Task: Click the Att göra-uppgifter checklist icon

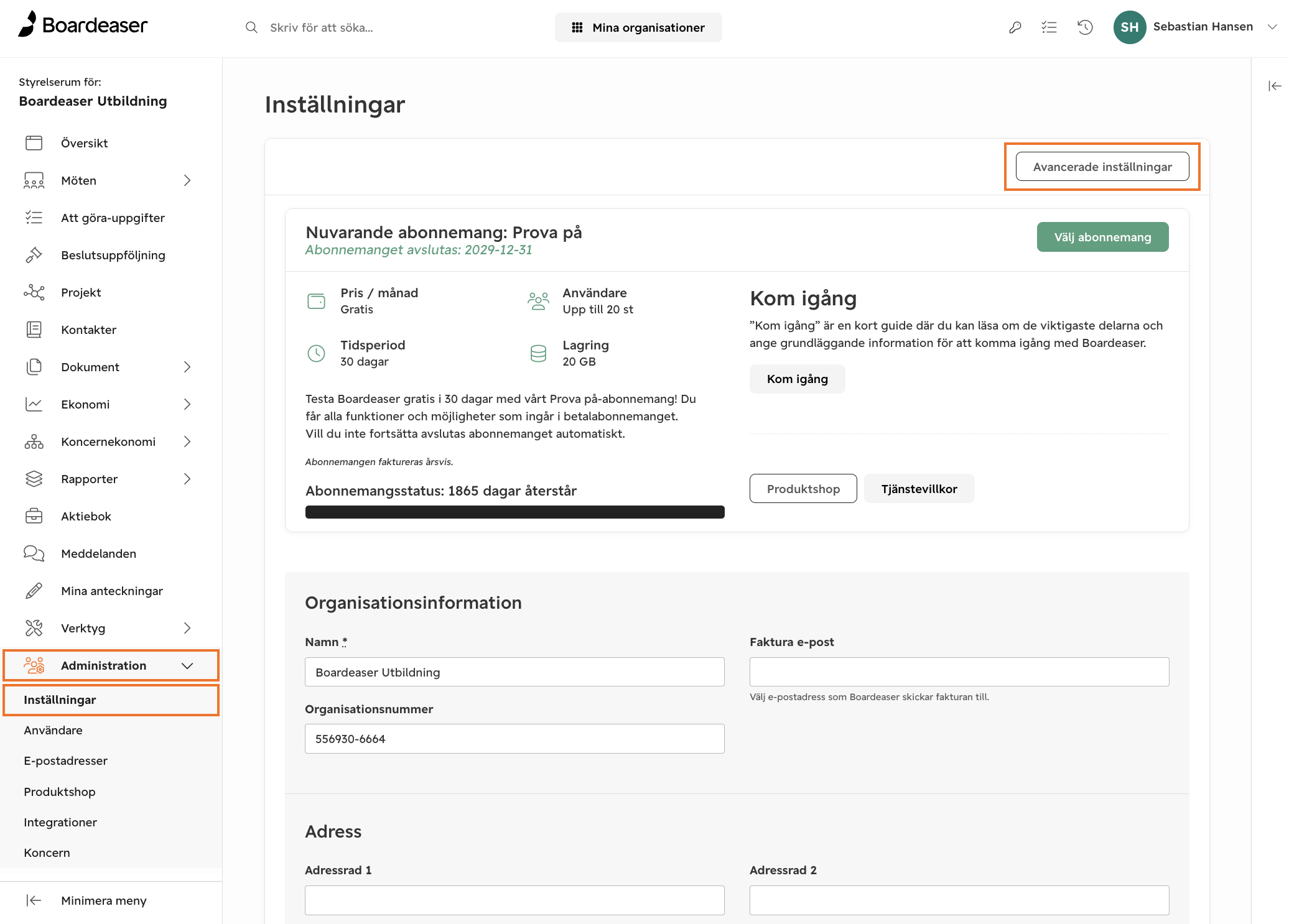Action: click(34, 218)
